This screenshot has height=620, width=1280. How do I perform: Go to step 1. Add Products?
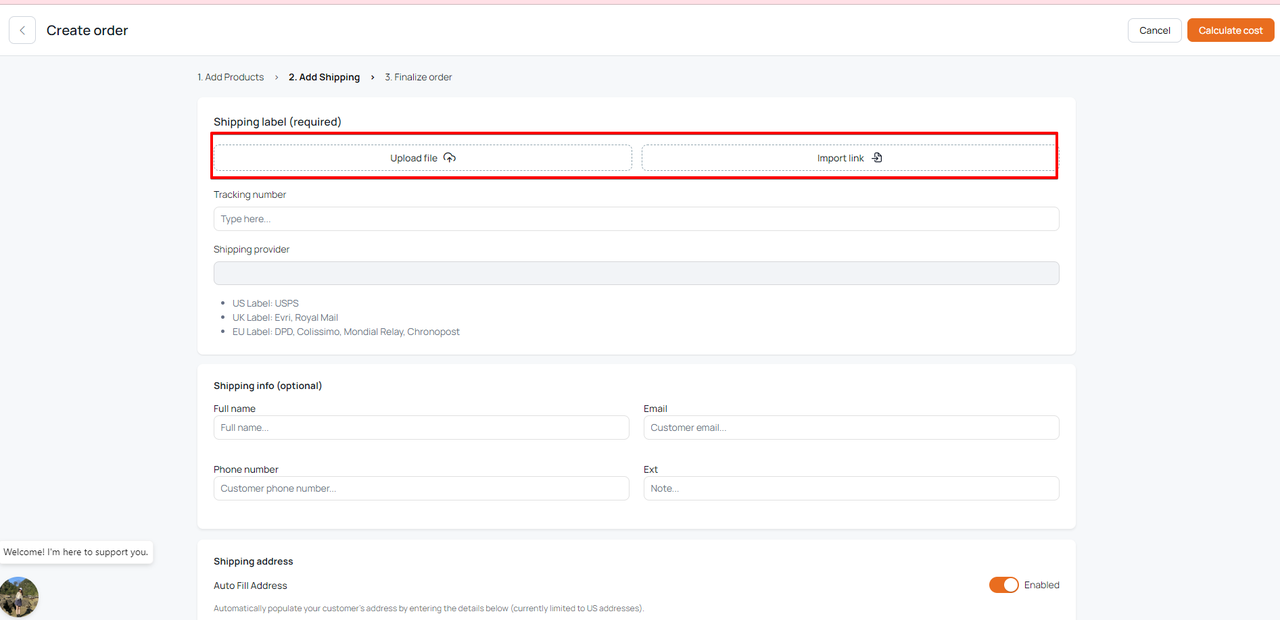click(x=231, y=77)
